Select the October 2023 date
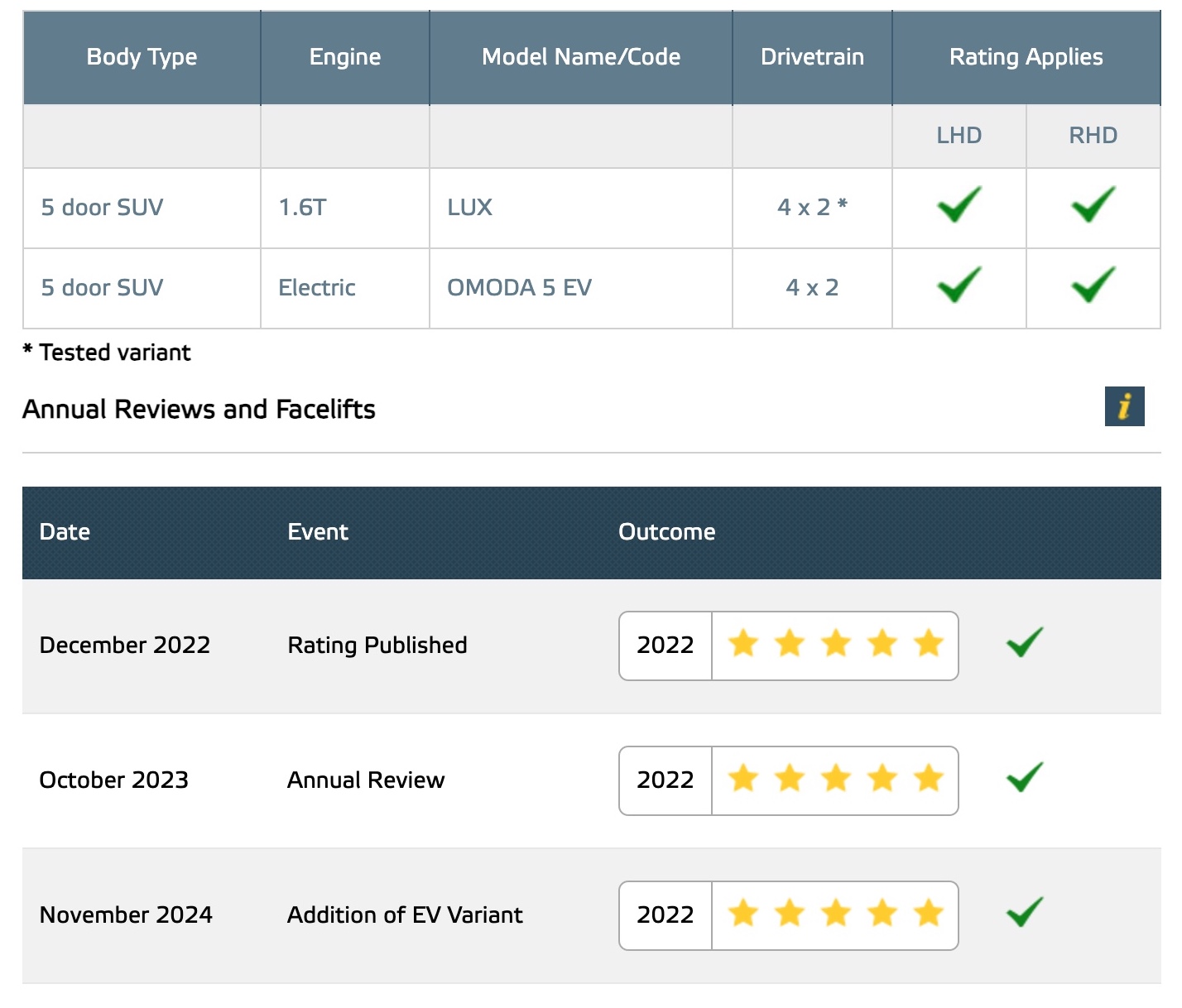 point(114,780)
